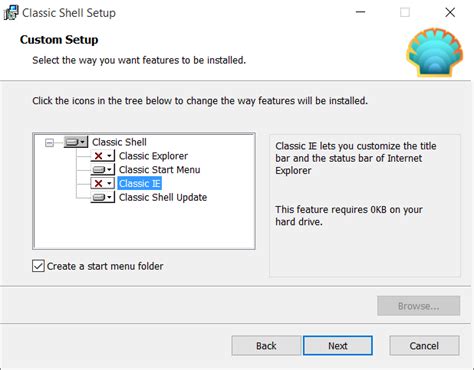Click 'Click the icons in the tree' instruction

click(x=200, y=101)
